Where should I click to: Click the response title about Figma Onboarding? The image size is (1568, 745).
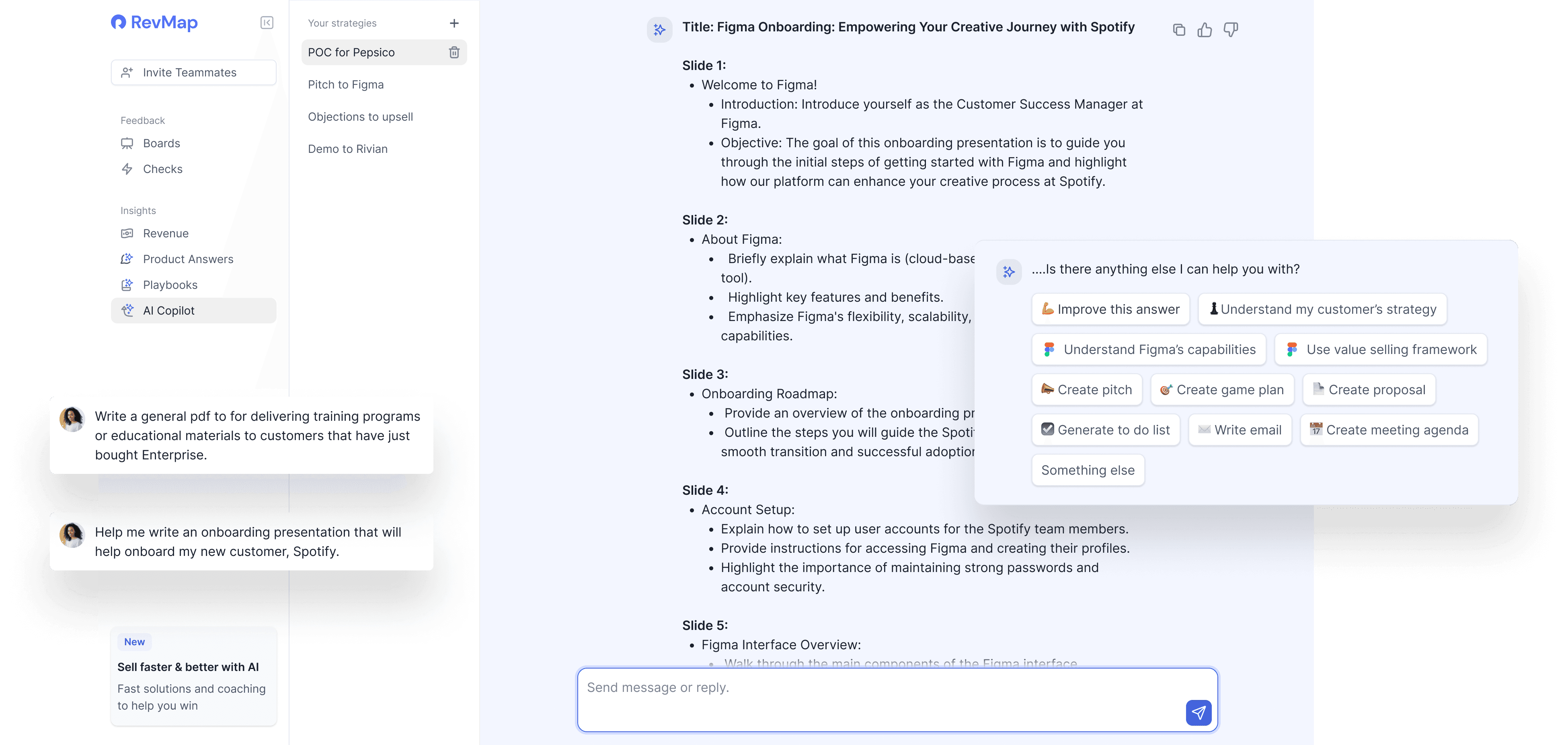908,27
